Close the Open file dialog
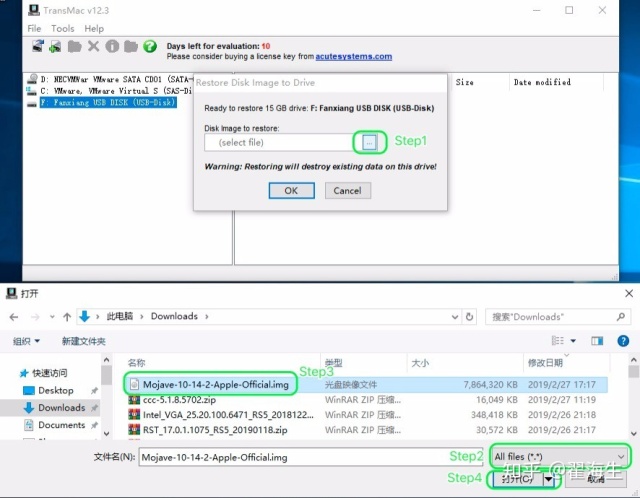 click(x=629, y=293)
